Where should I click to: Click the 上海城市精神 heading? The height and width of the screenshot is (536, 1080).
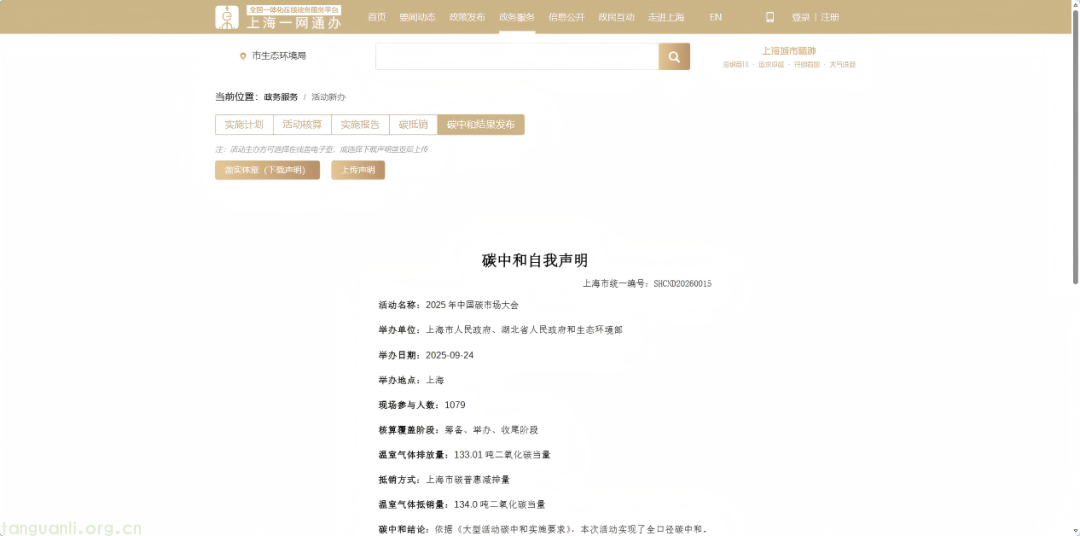point(789,51)
